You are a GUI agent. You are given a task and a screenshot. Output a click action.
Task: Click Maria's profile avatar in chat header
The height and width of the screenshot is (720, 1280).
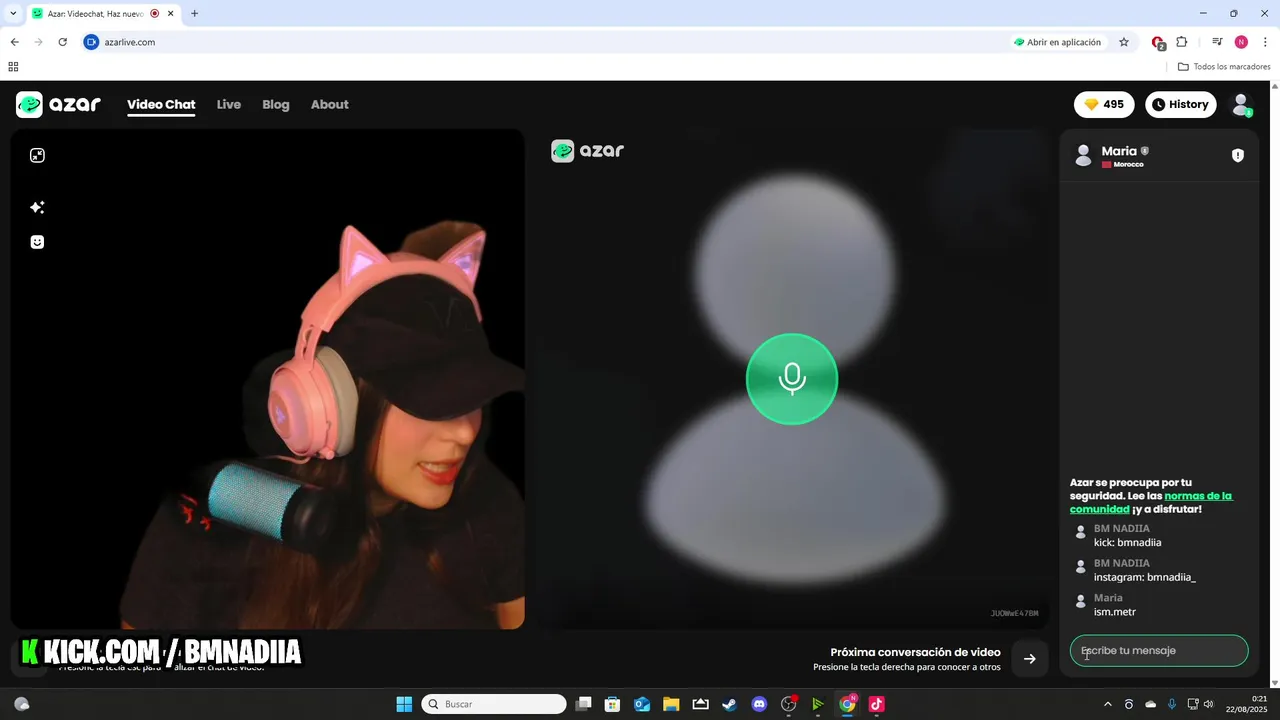pos(1083,155)
